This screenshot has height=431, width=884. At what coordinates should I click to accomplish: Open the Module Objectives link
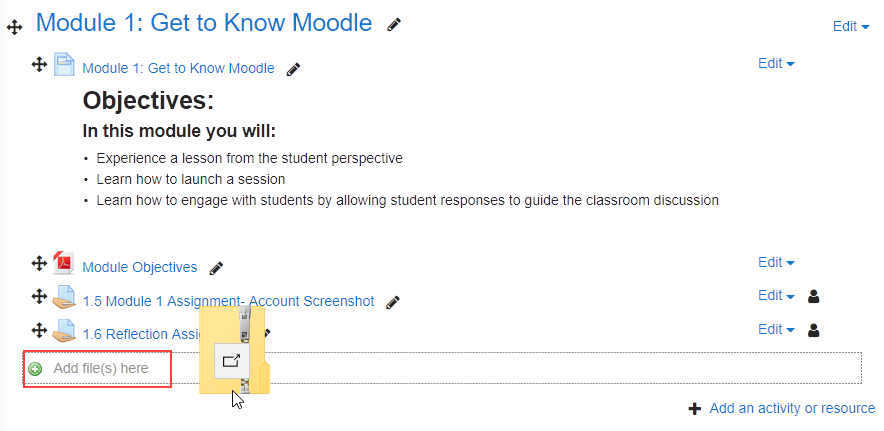[140, 267]
